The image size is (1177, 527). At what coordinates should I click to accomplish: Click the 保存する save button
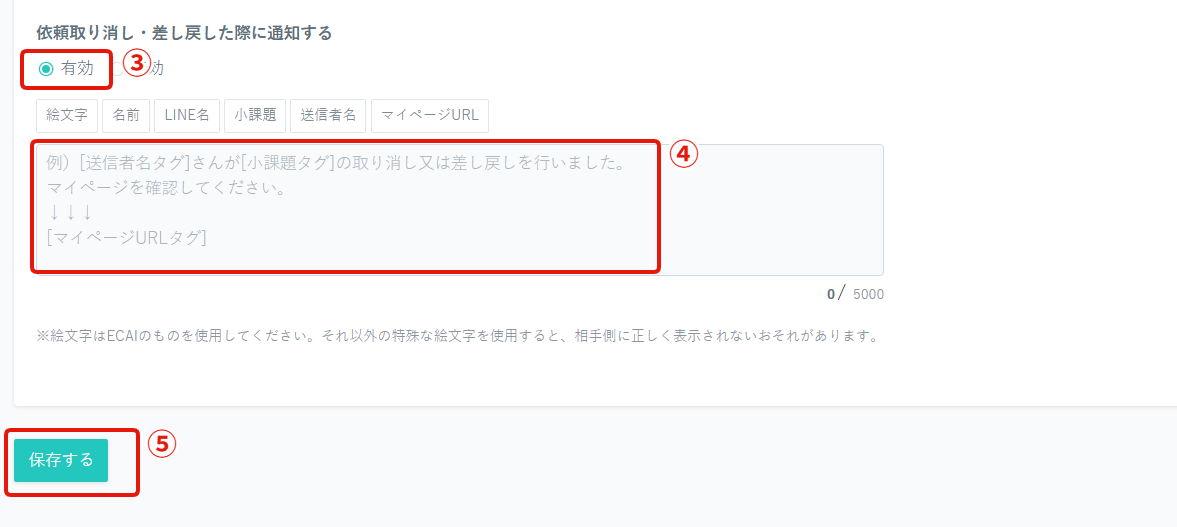61,460
